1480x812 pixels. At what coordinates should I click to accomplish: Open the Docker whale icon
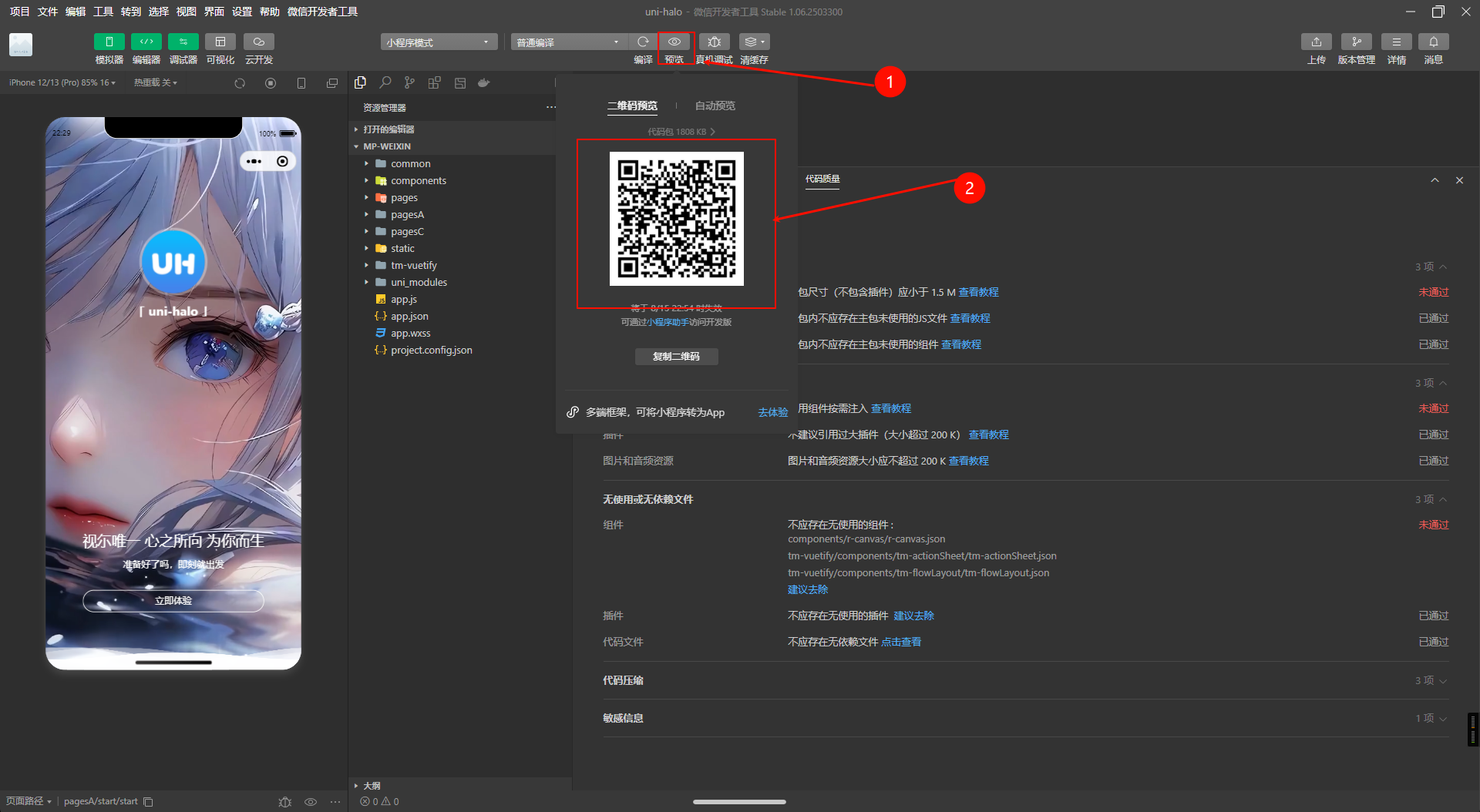(x=484, y=82)
